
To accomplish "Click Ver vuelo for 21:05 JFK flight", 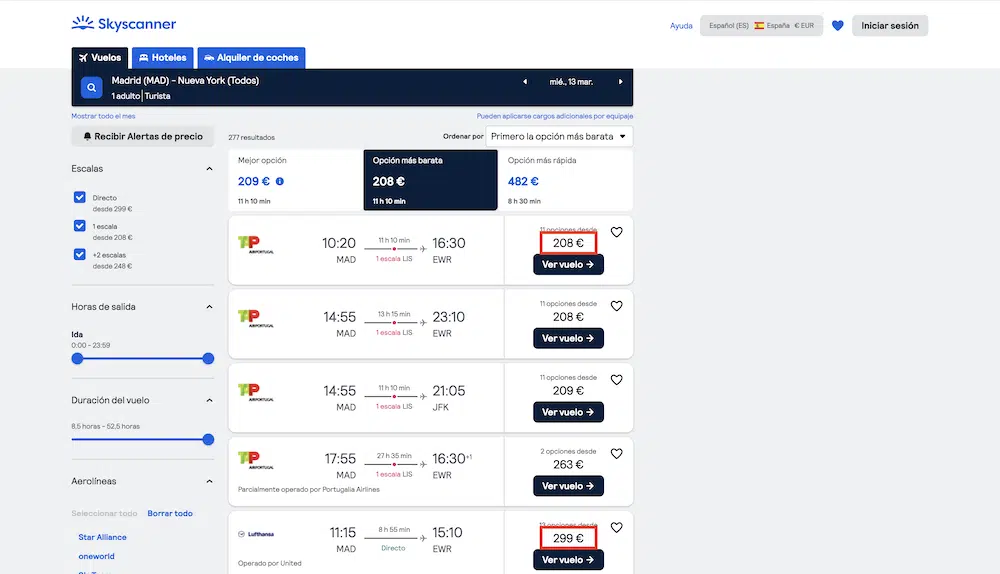I will [568, 412].
